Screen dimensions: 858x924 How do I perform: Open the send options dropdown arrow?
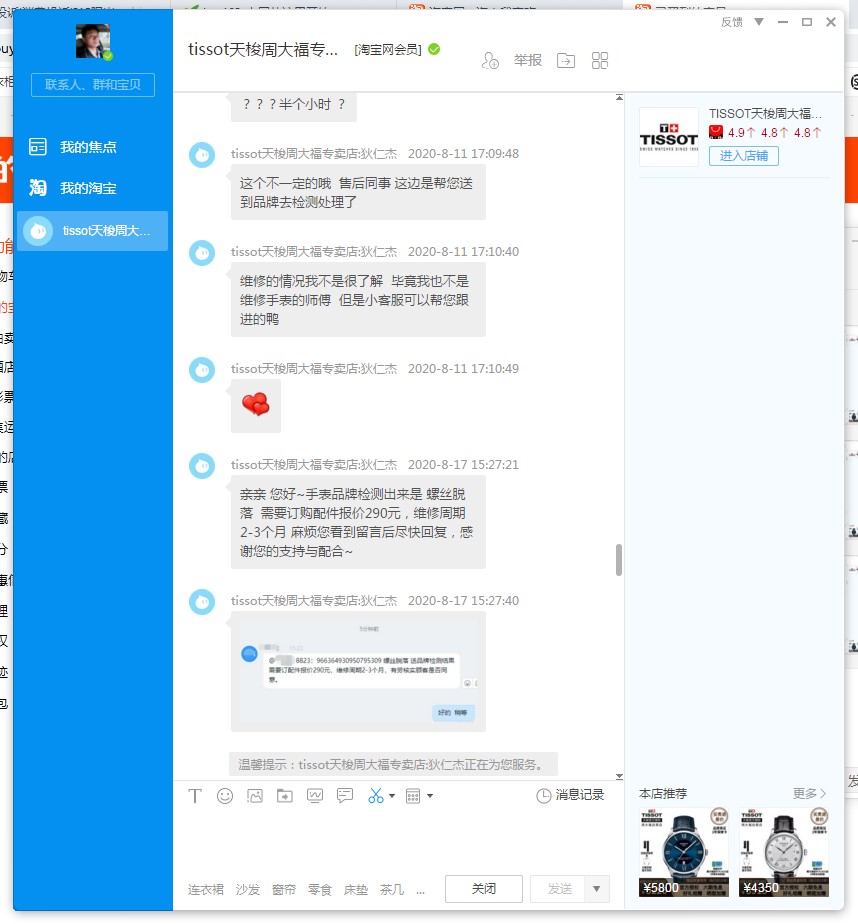[x=596, y=889]
